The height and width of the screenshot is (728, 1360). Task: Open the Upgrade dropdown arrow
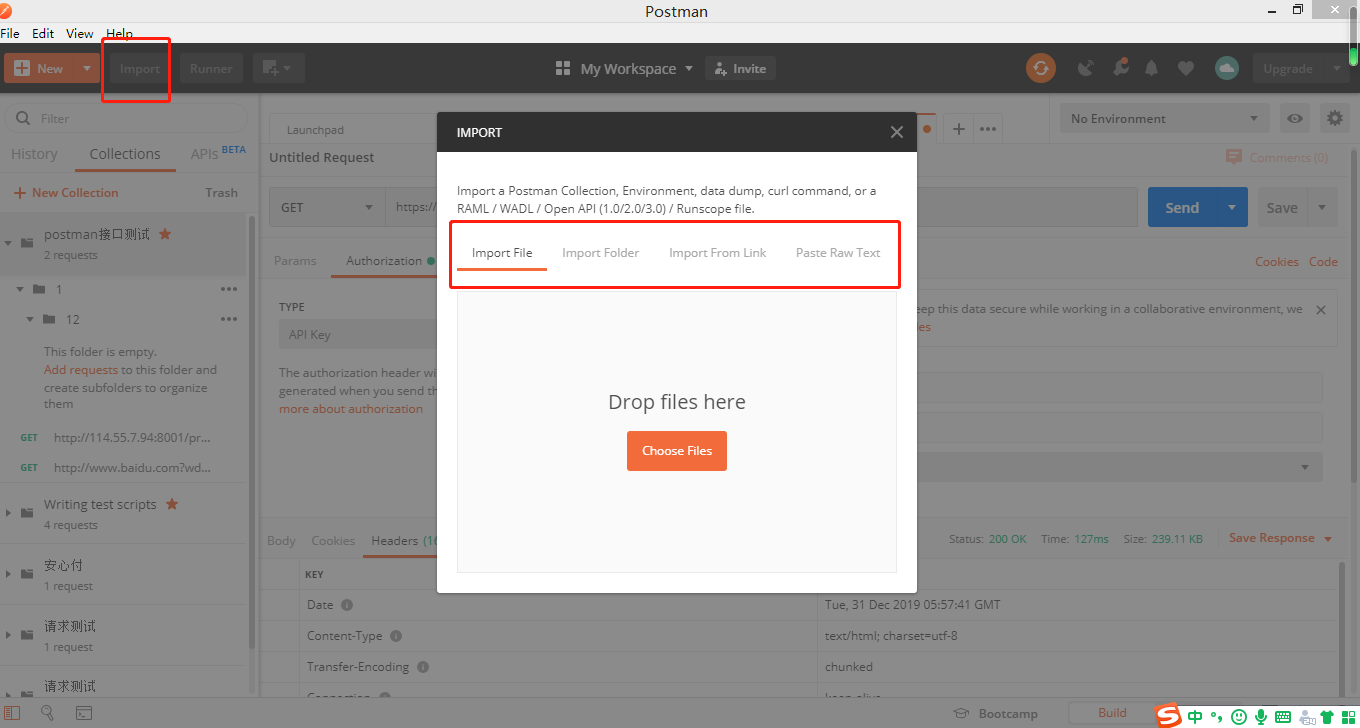pyautogui.click(x=1337, y=68)
